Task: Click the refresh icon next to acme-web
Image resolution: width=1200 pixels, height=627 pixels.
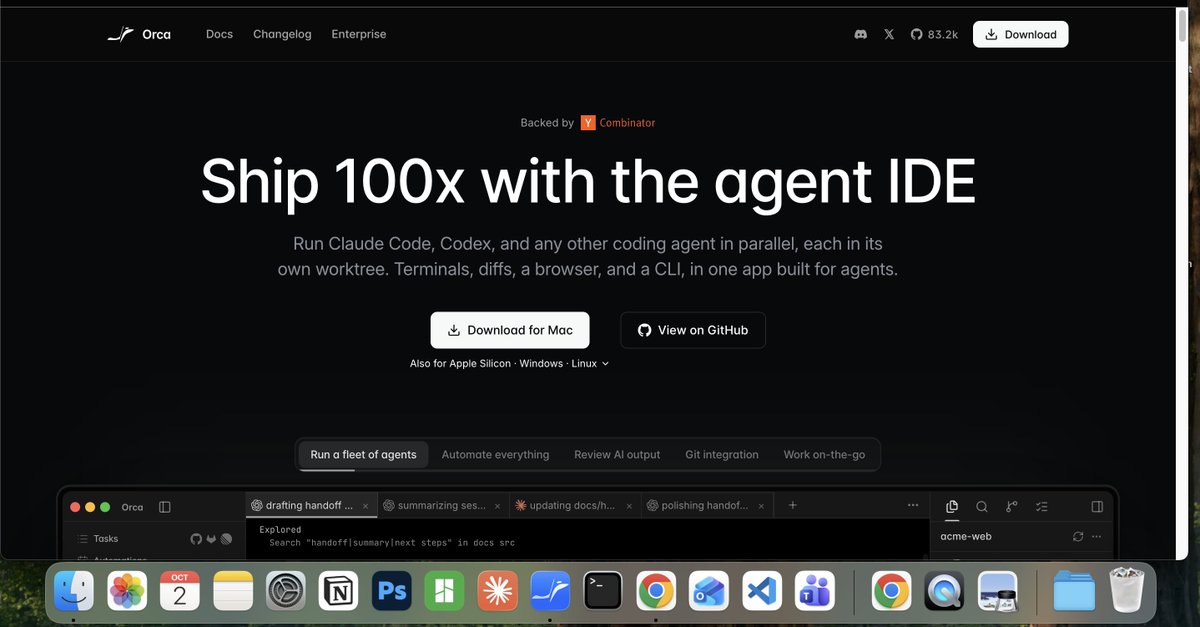Action: tap(1078, 537)
